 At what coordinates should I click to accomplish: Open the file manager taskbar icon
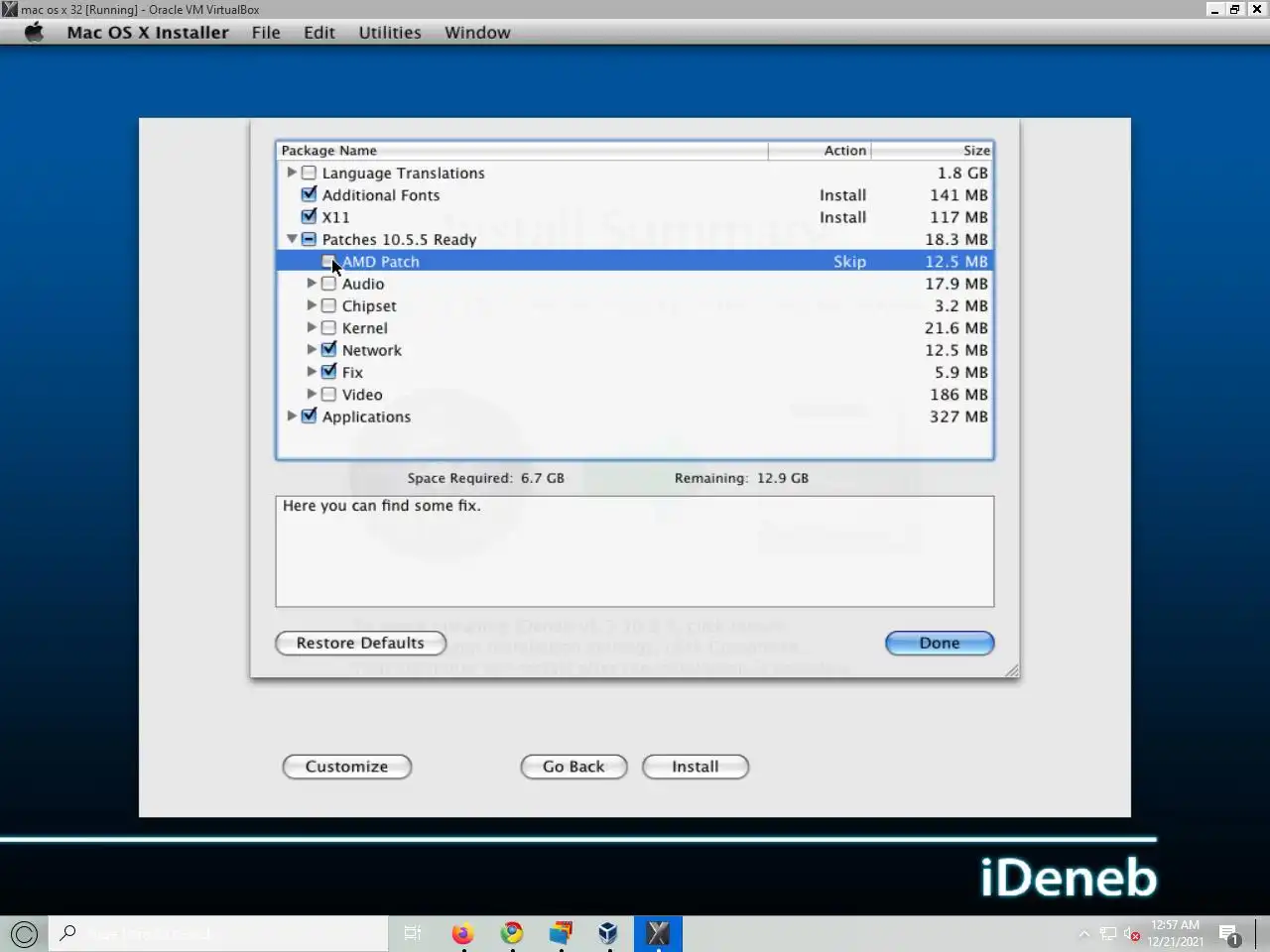[561, 933]
